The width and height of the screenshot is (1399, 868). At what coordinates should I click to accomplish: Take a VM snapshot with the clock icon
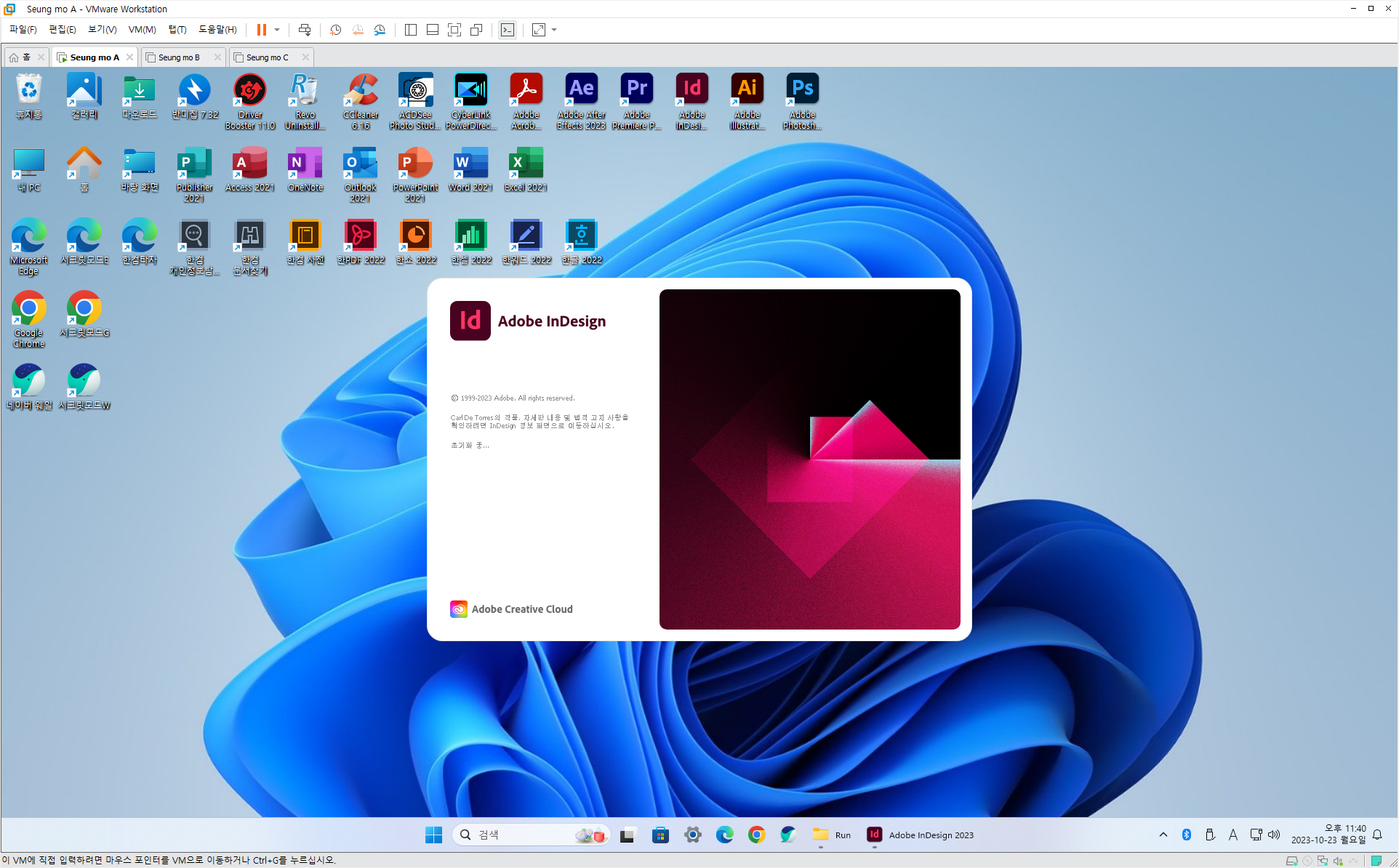point(335,30)
